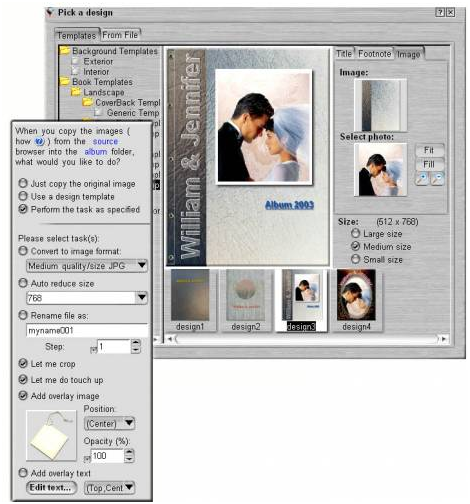Click the Book Templates folder icon

pos(65,81)
